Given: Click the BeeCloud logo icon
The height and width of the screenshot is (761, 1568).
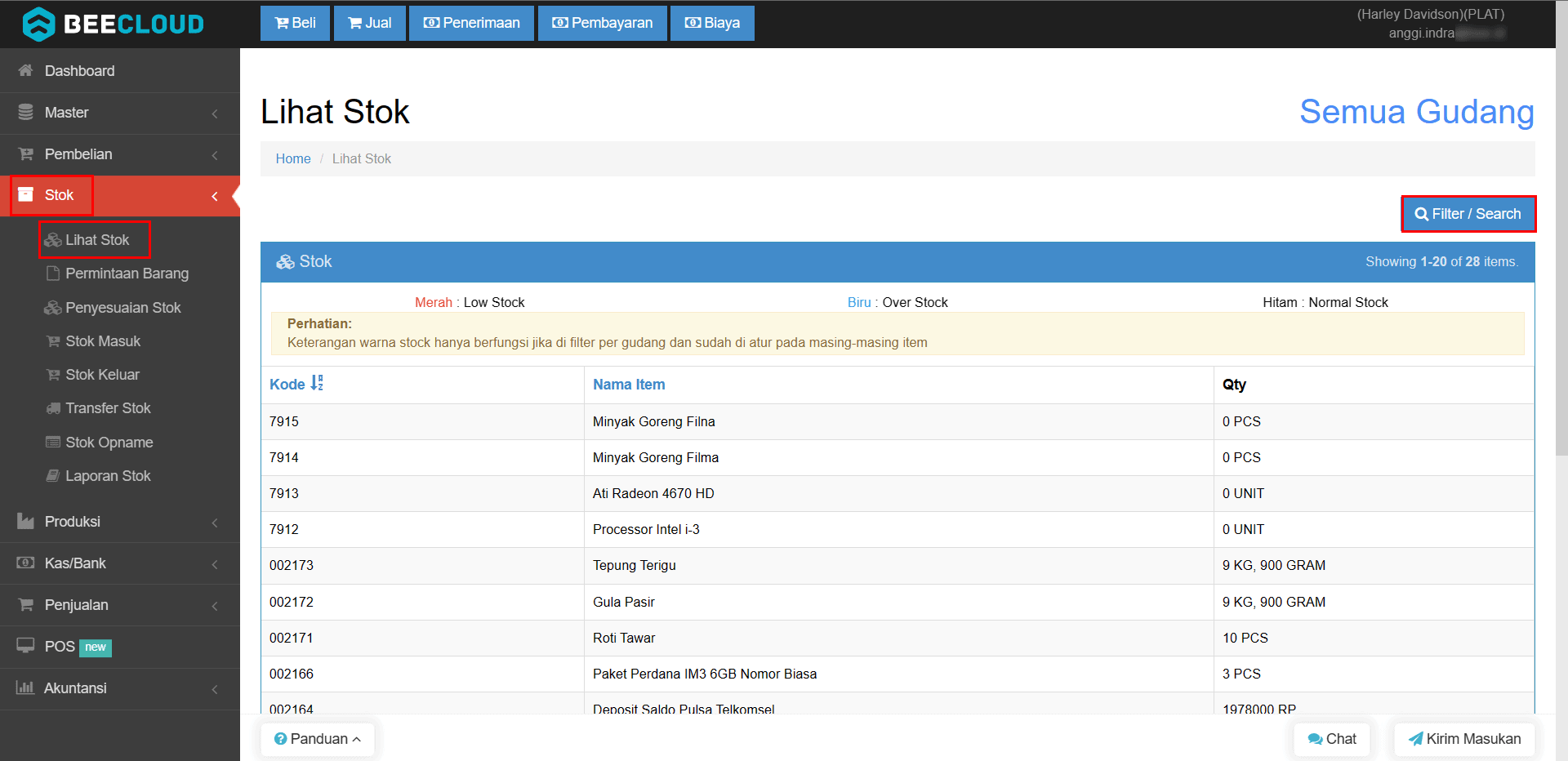Looking at the screenshot, I should tap(38, 24).
